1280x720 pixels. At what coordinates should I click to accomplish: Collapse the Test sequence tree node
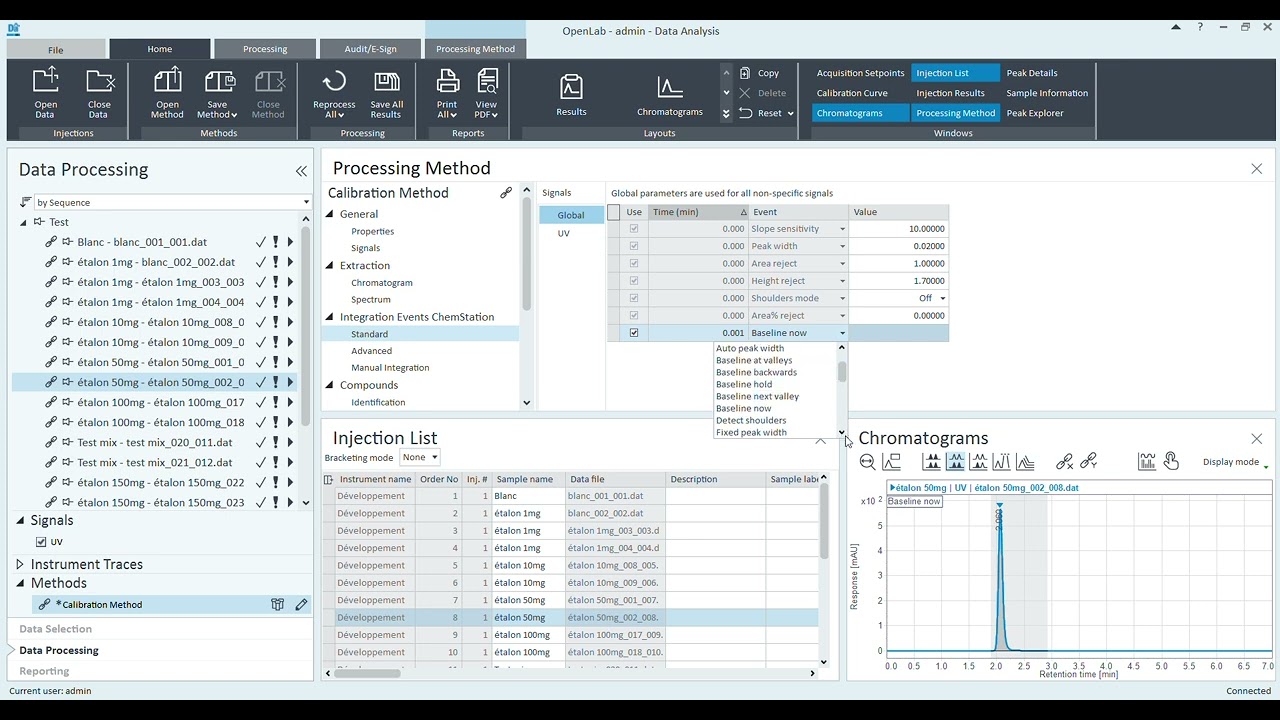(24, 222)
